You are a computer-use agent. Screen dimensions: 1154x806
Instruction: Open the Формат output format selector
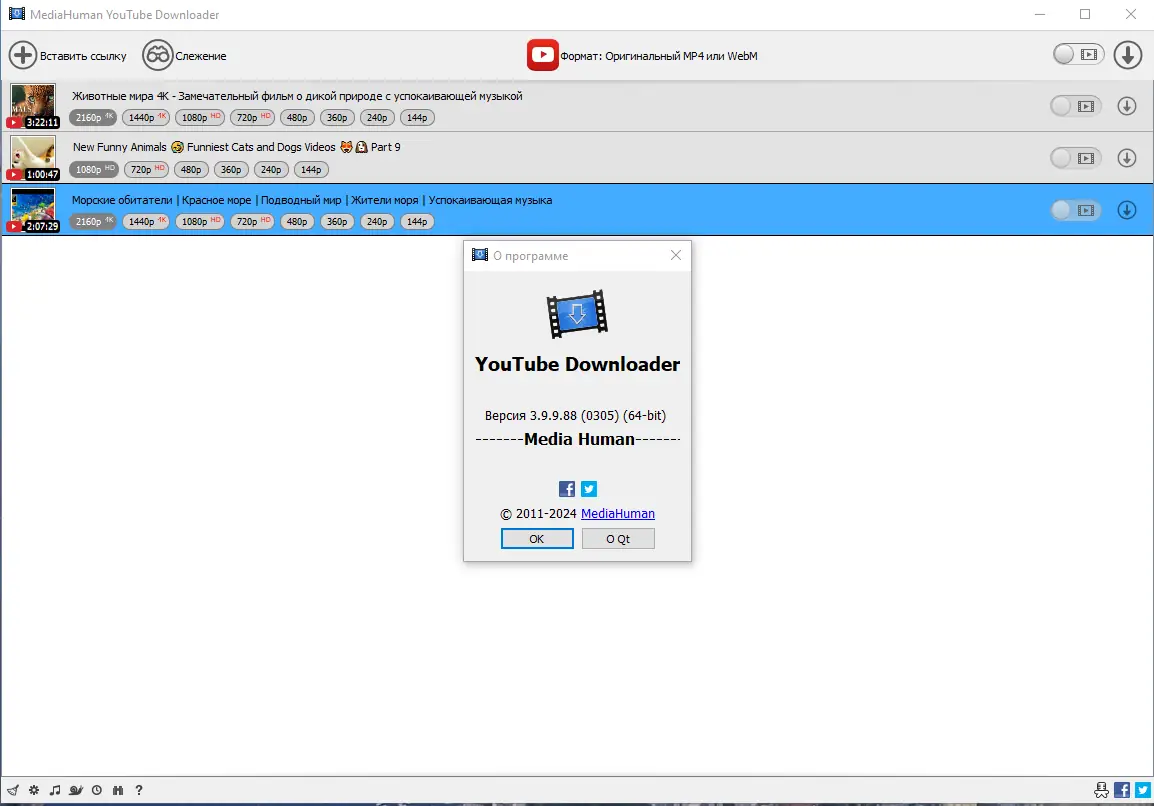click(x=643, y=55)
